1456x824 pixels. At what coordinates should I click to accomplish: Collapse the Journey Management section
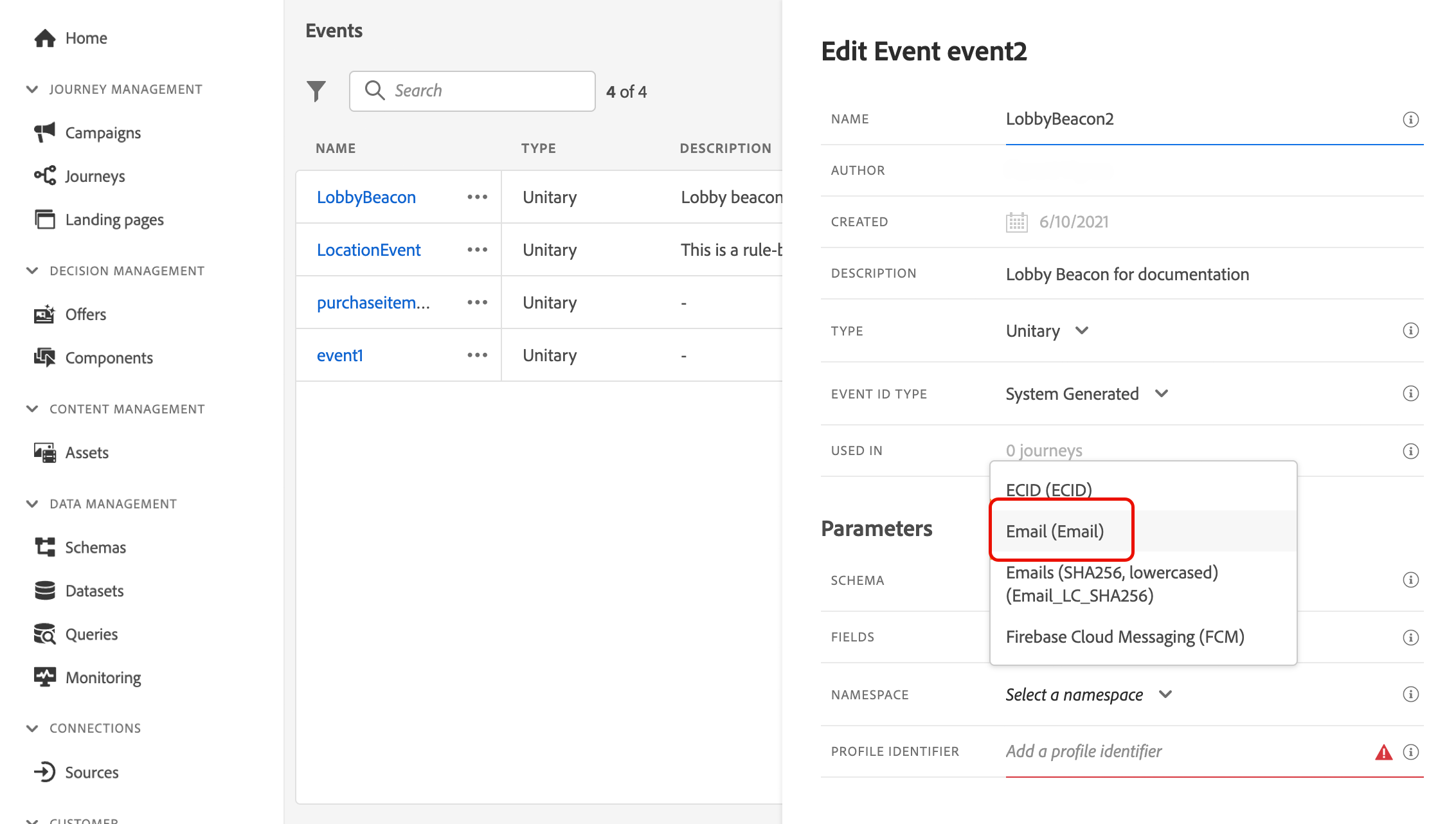[32, 89]
